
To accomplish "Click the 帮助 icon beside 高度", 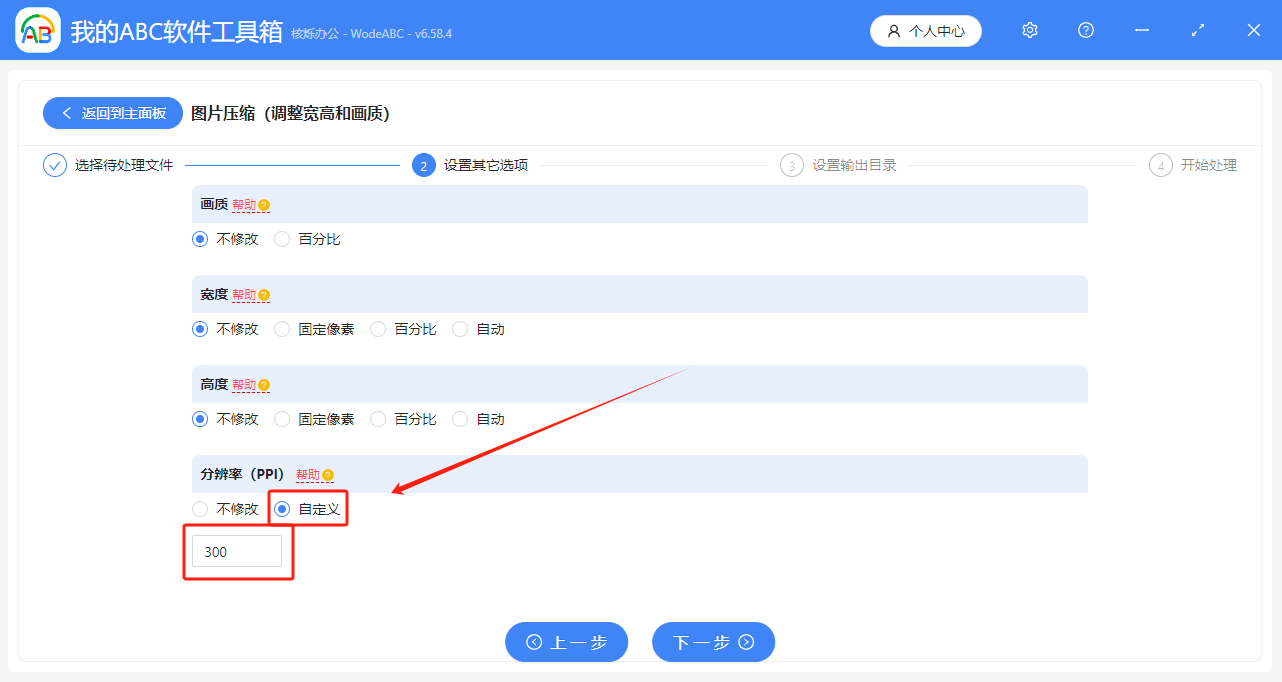I will [263, 384].
